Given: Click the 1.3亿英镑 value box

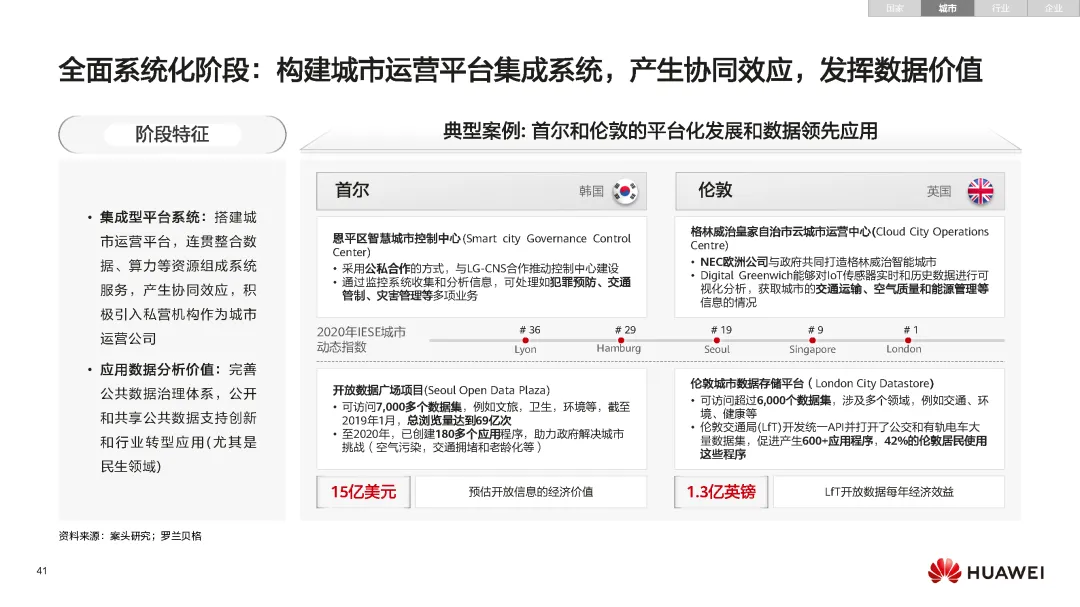Looking at the screenshot, I should pos(721,492).
